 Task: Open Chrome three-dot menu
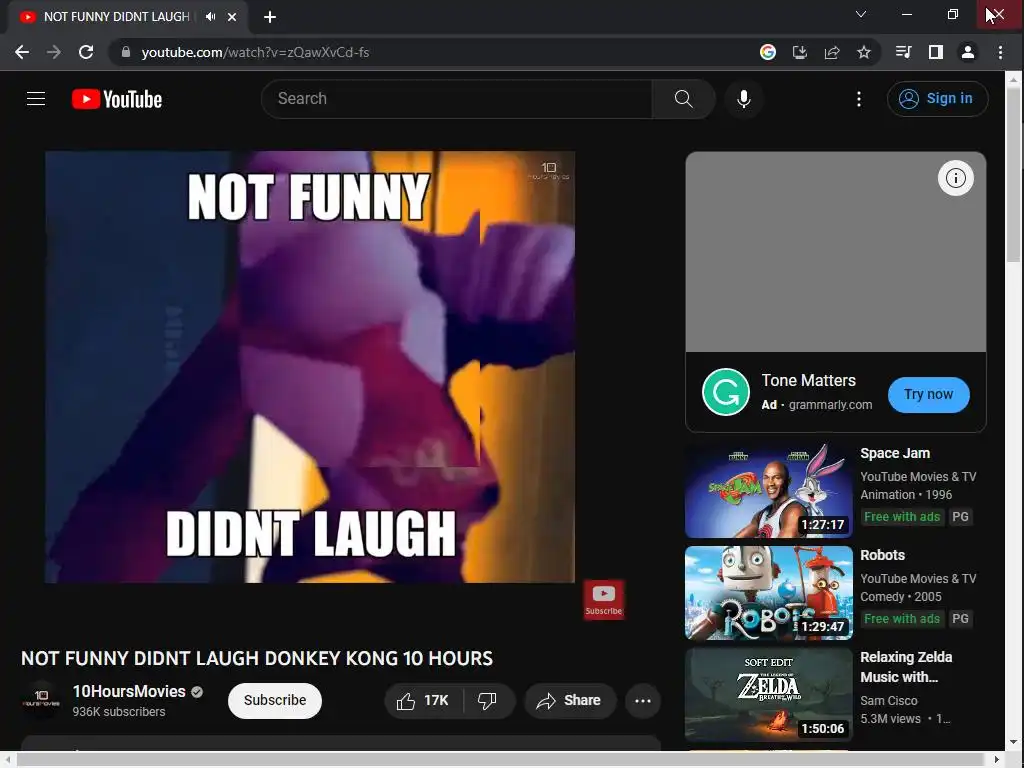(1000, 52)
